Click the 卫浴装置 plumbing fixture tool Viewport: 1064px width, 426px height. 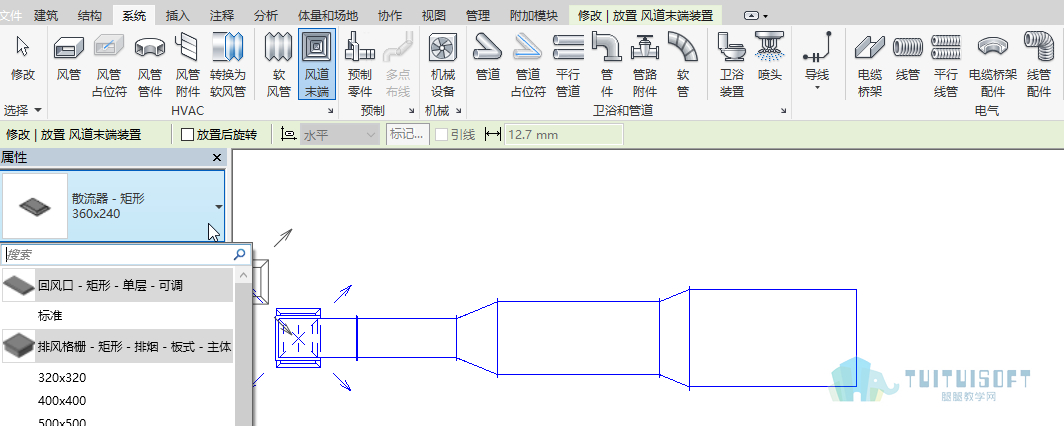coord(732,64)
